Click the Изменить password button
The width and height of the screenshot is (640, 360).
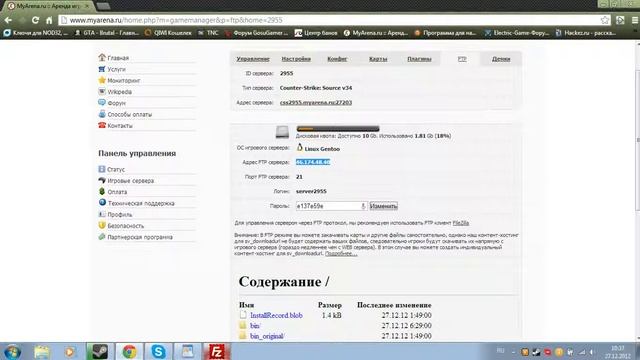point(383,206)
